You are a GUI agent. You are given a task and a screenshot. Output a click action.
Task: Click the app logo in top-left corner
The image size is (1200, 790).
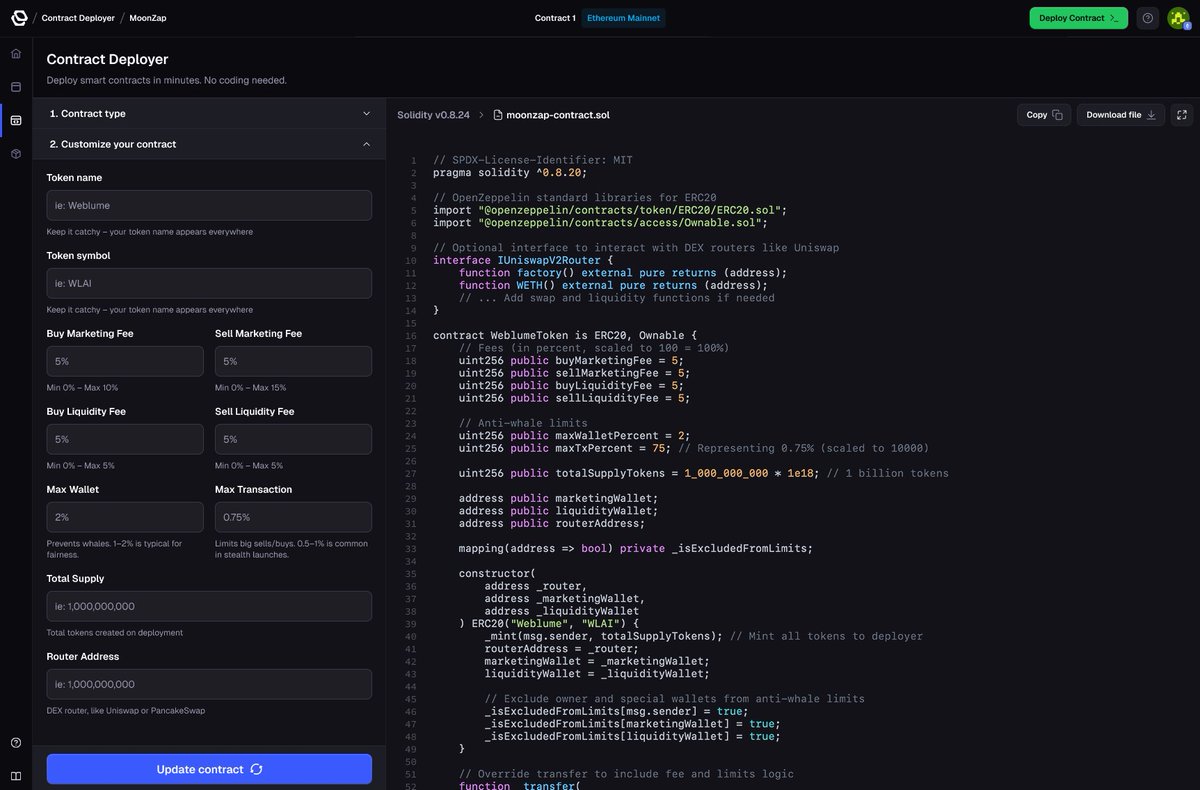(x=19, y=18)
